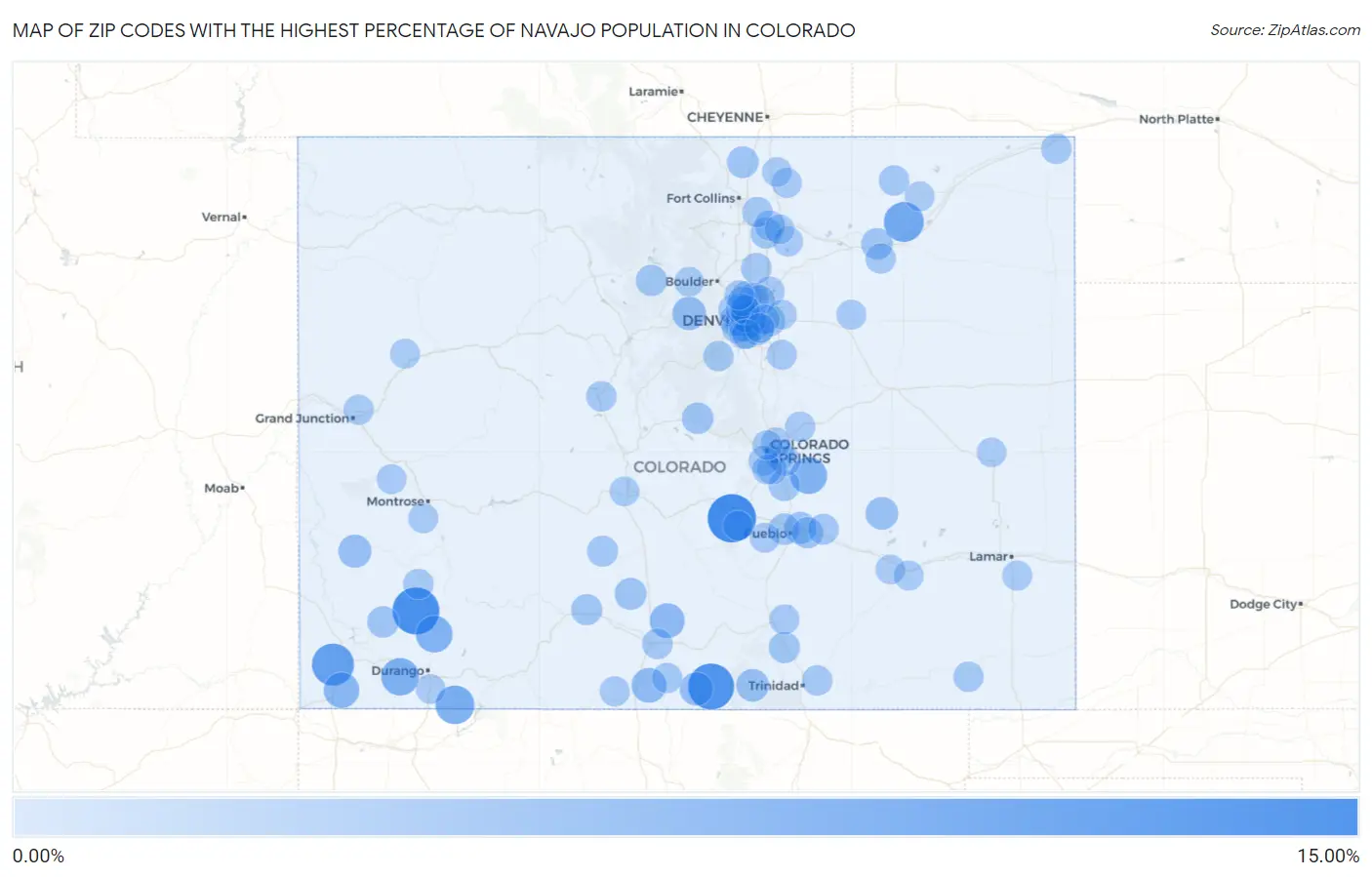This screenshot has height=877, width=1372.
Task: Click the 15.00% legend label
Action: (1328, 856)
